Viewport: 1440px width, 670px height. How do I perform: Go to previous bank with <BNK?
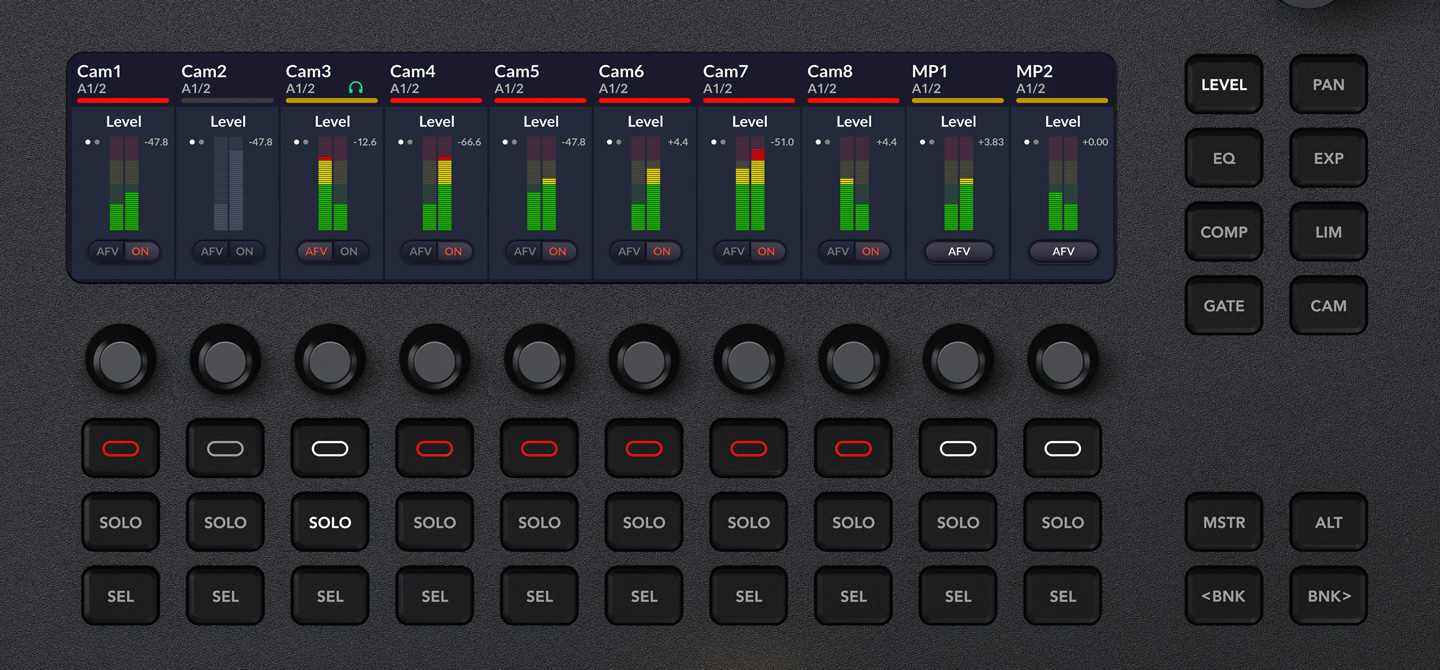[1223, 596]
